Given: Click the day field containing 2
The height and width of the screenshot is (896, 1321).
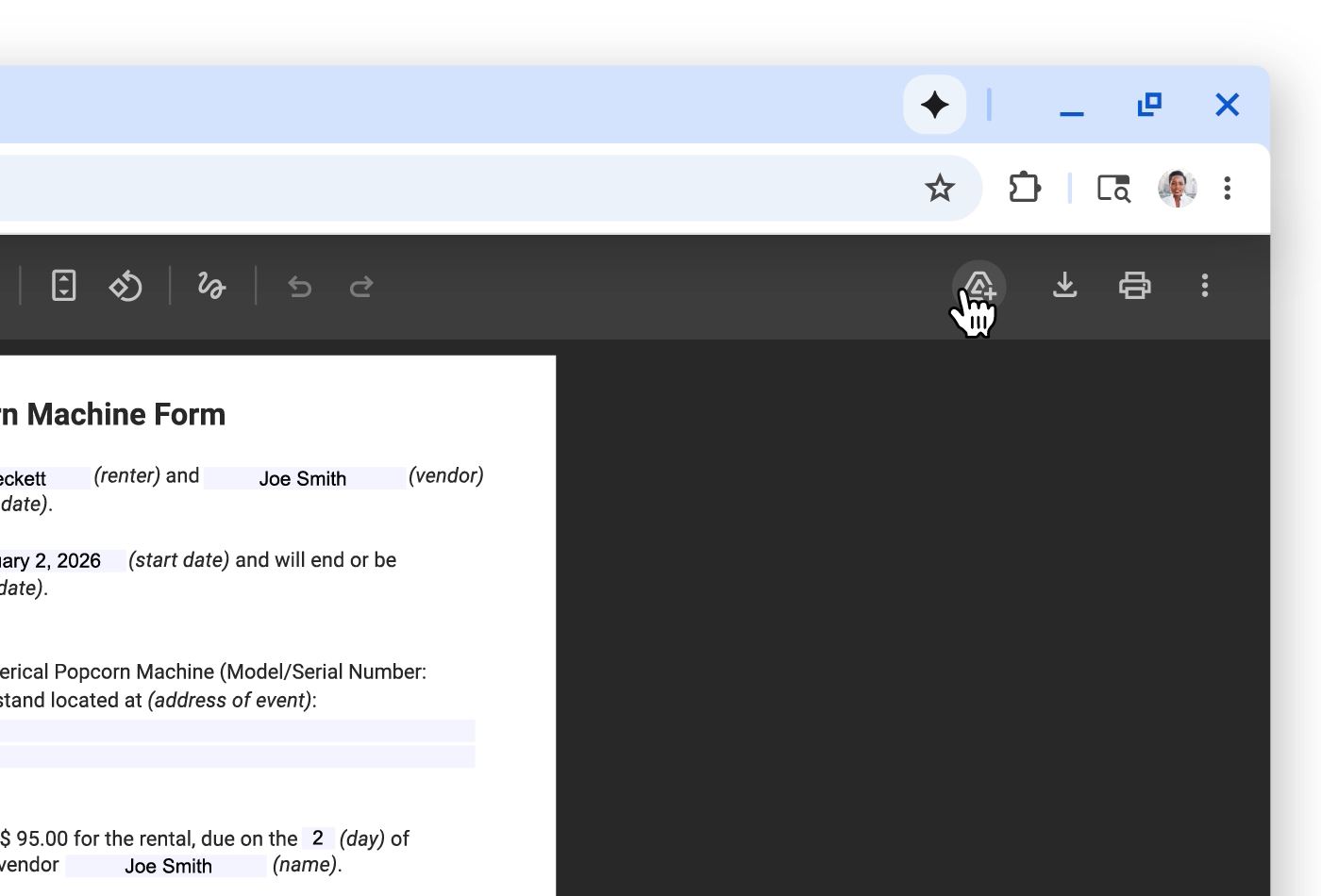Looking at the screenshot, I should (x=318, y=838).
